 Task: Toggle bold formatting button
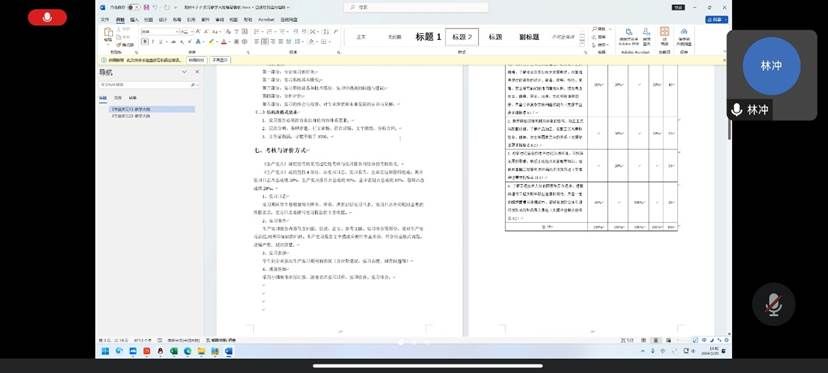click(x=145, y=42)
